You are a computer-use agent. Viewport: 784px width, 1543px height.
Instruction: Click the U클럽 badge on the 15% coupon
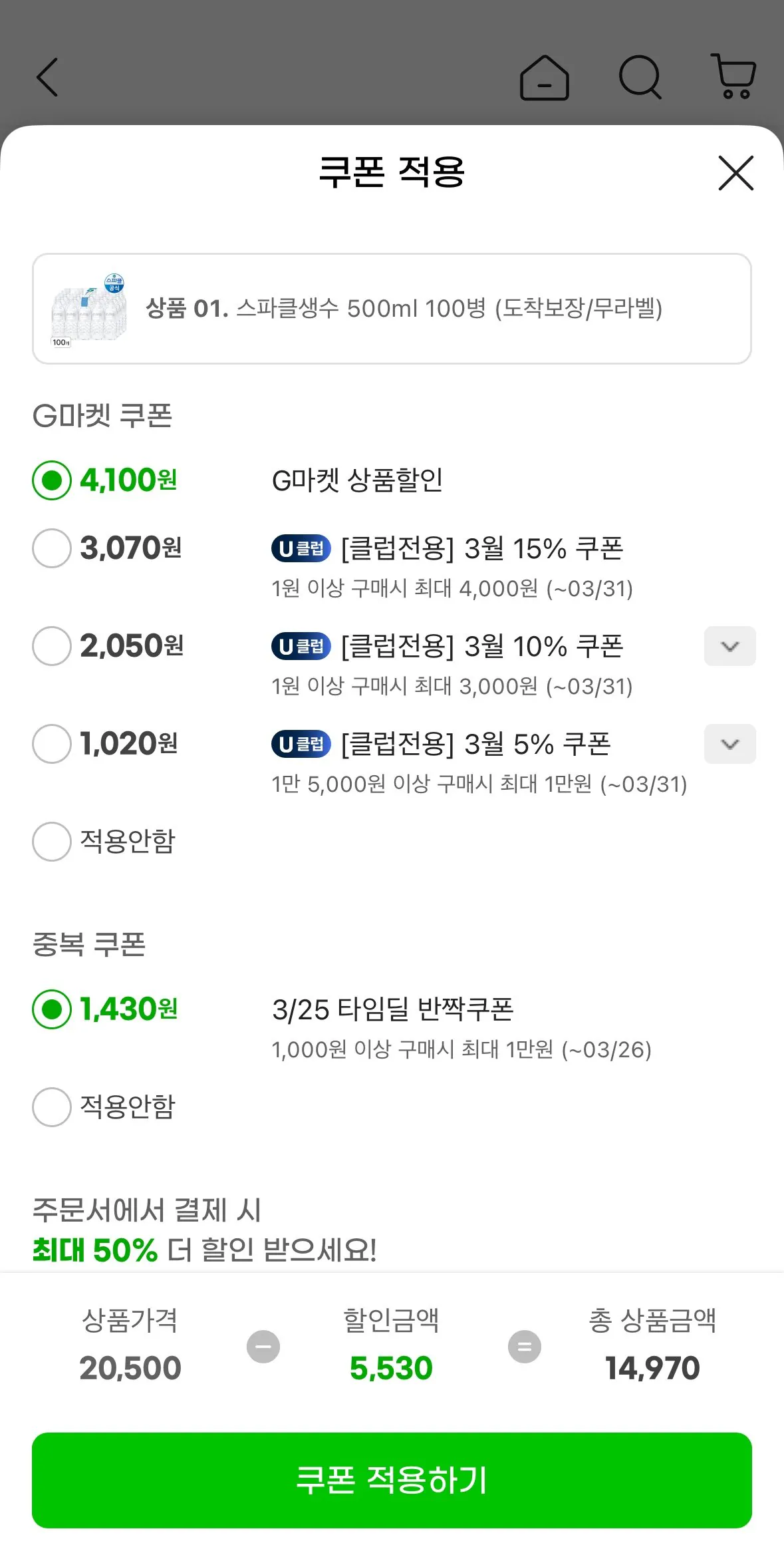click(299, 548)
